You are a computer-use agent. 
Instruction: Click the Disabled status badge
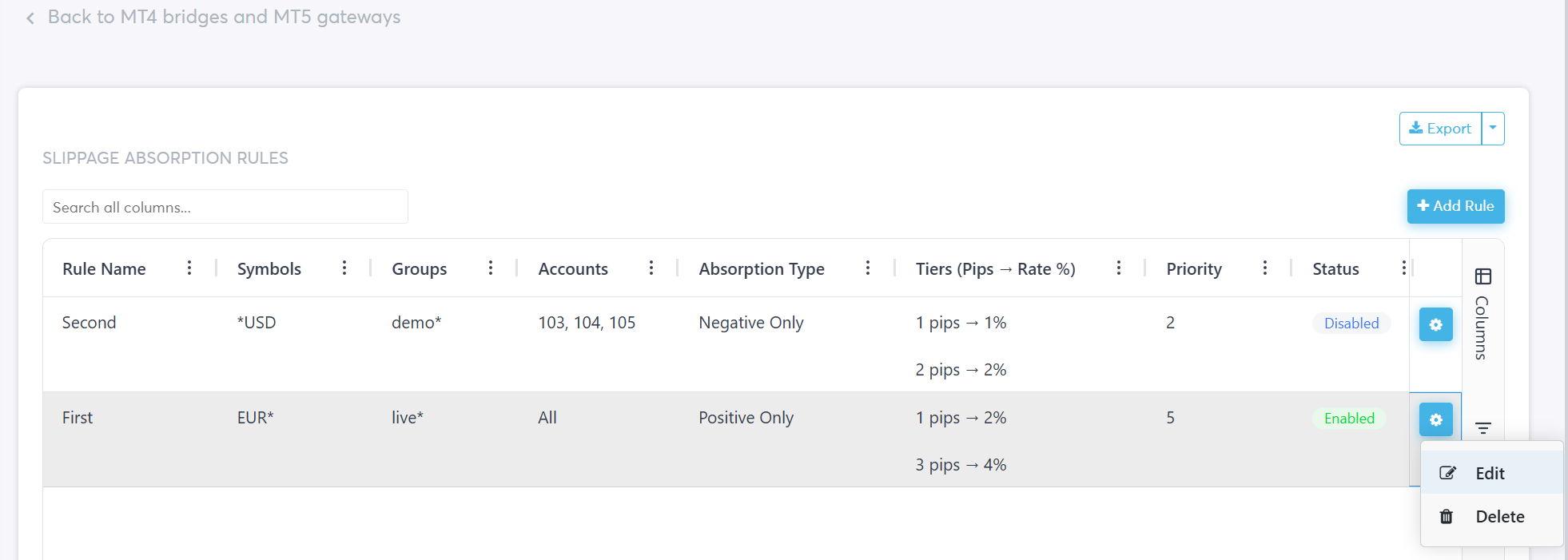click(1351, 324)
